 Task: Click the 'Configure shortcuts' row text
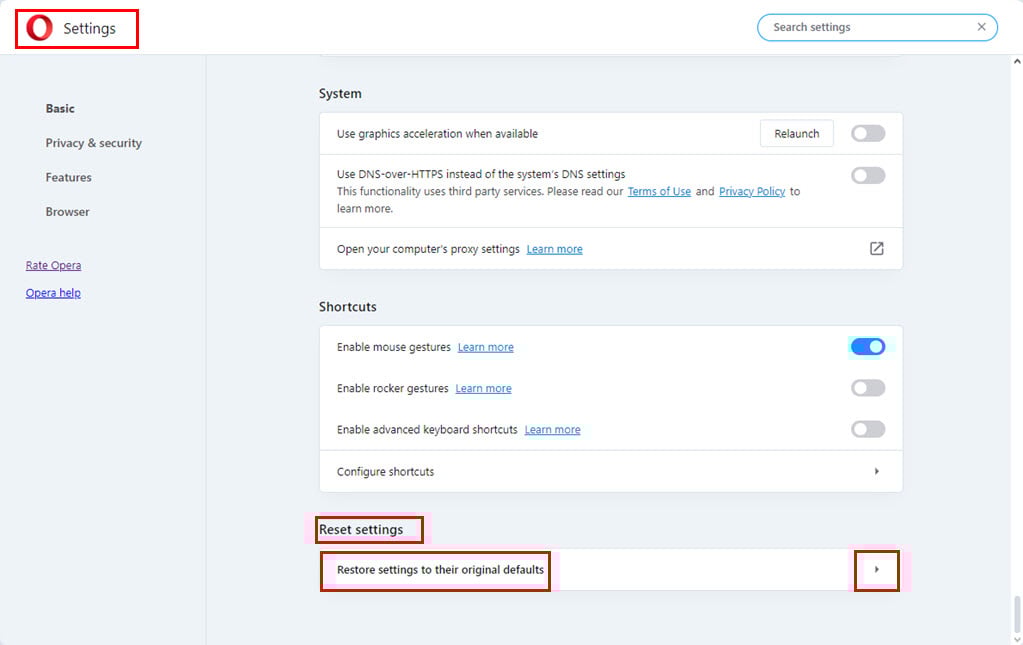[386, 472]
